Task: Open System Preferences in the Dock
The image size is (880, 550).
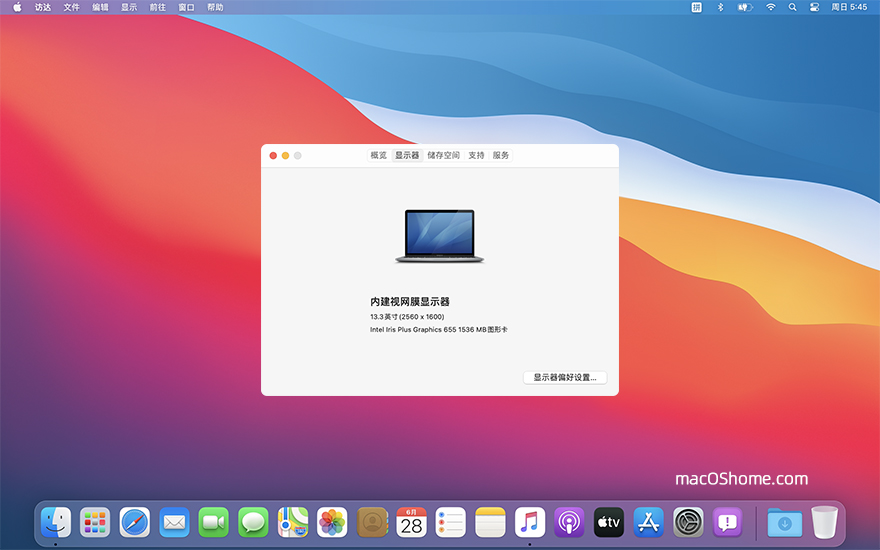Action: click(x=689, y=522)
